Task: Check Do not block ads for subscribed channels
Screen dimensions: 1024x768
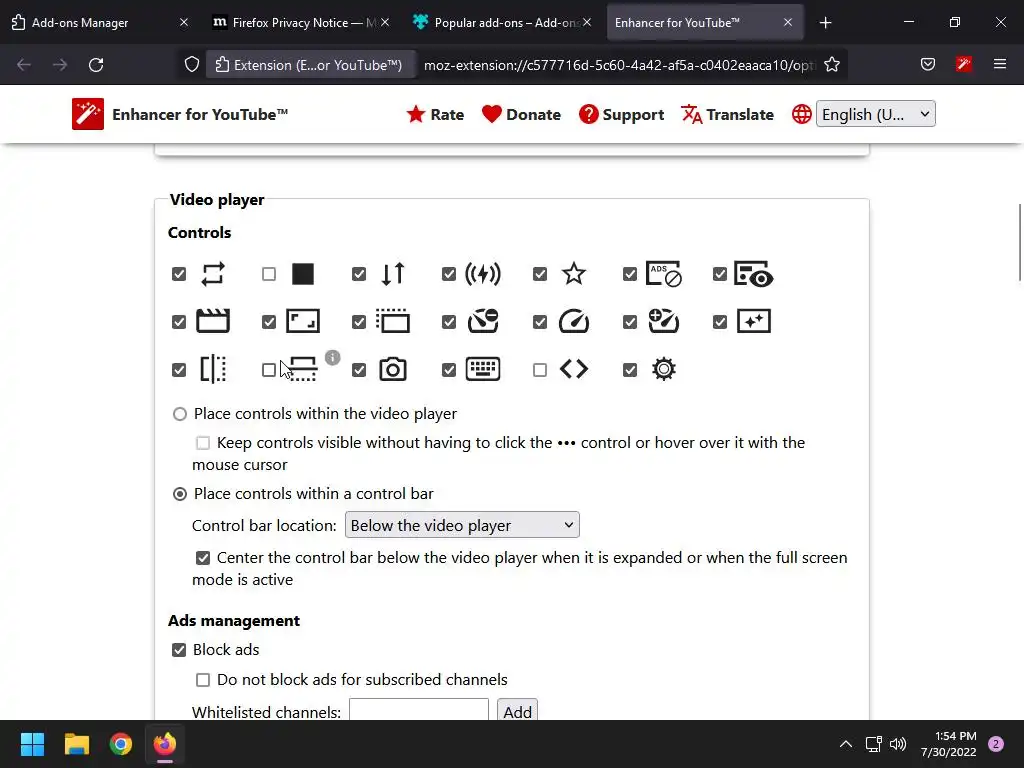Action: click(203, 680)
